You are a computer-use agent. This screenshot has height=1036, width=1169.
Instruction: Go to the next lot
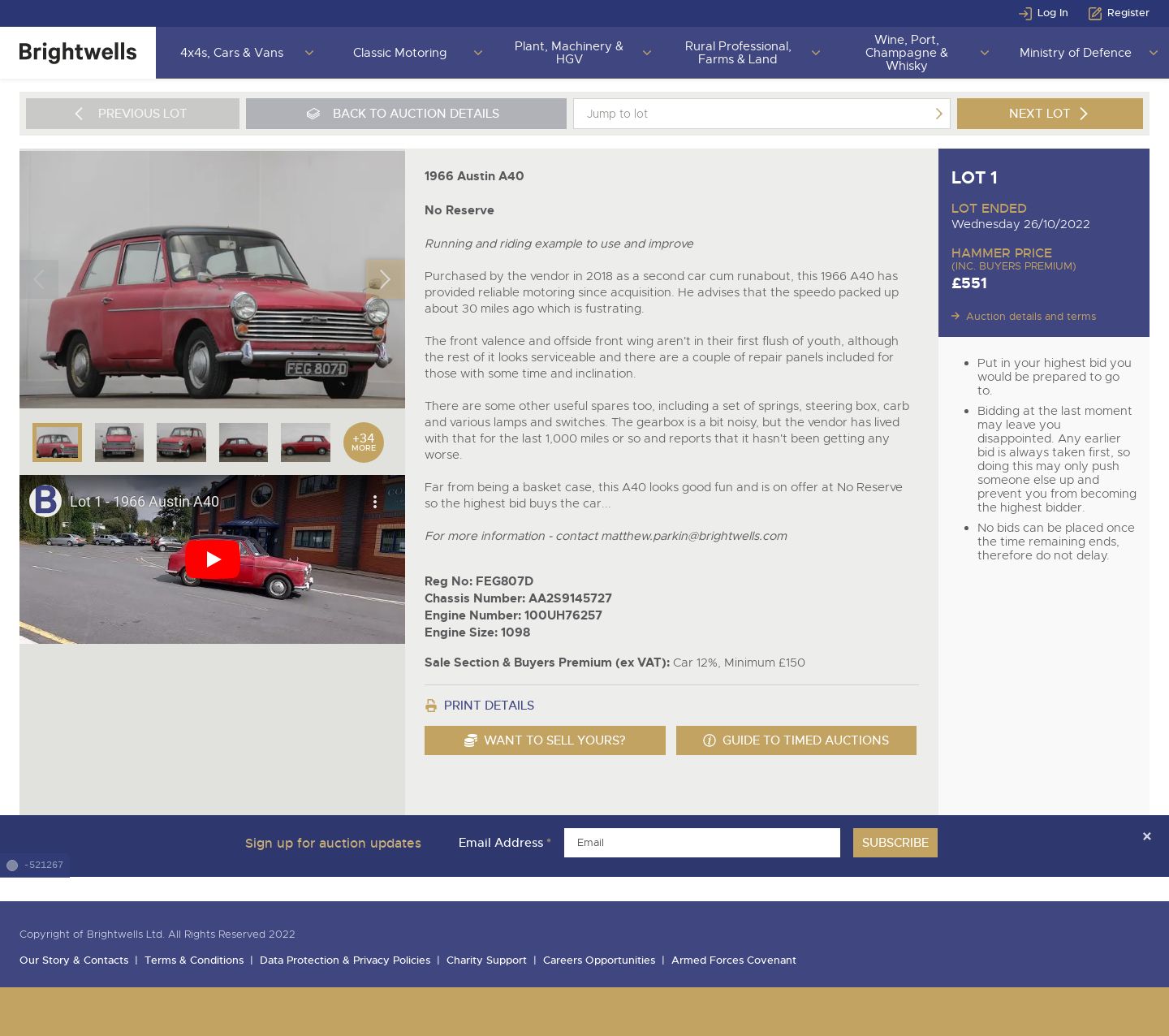[x=1050, y=114]
